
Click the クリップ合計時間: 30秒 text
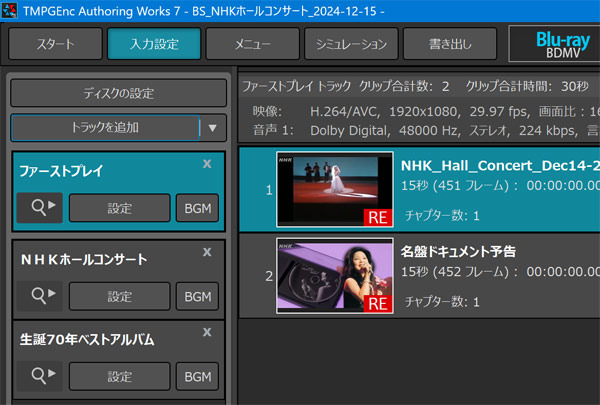click(527, 86)
